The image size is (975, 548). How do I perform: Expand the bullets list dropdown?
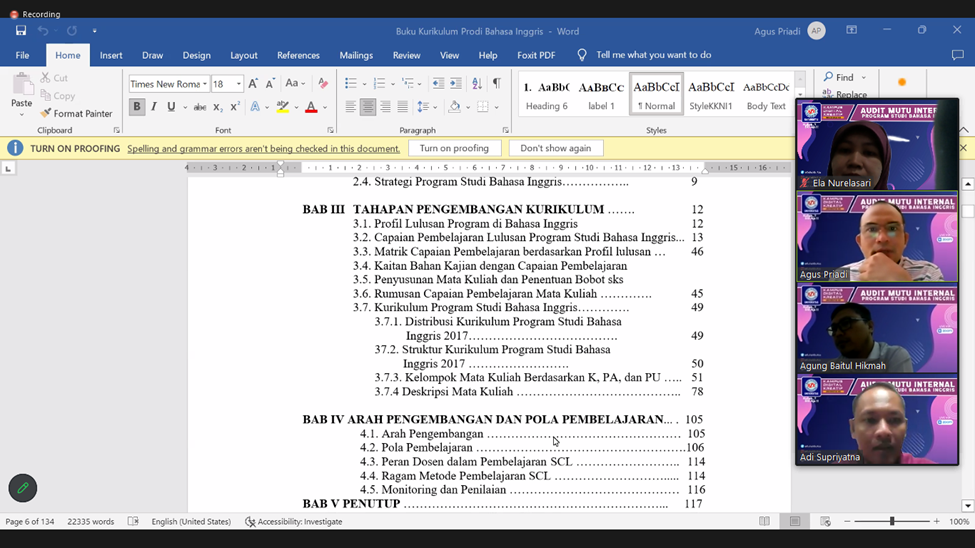[x=364, y=84]
